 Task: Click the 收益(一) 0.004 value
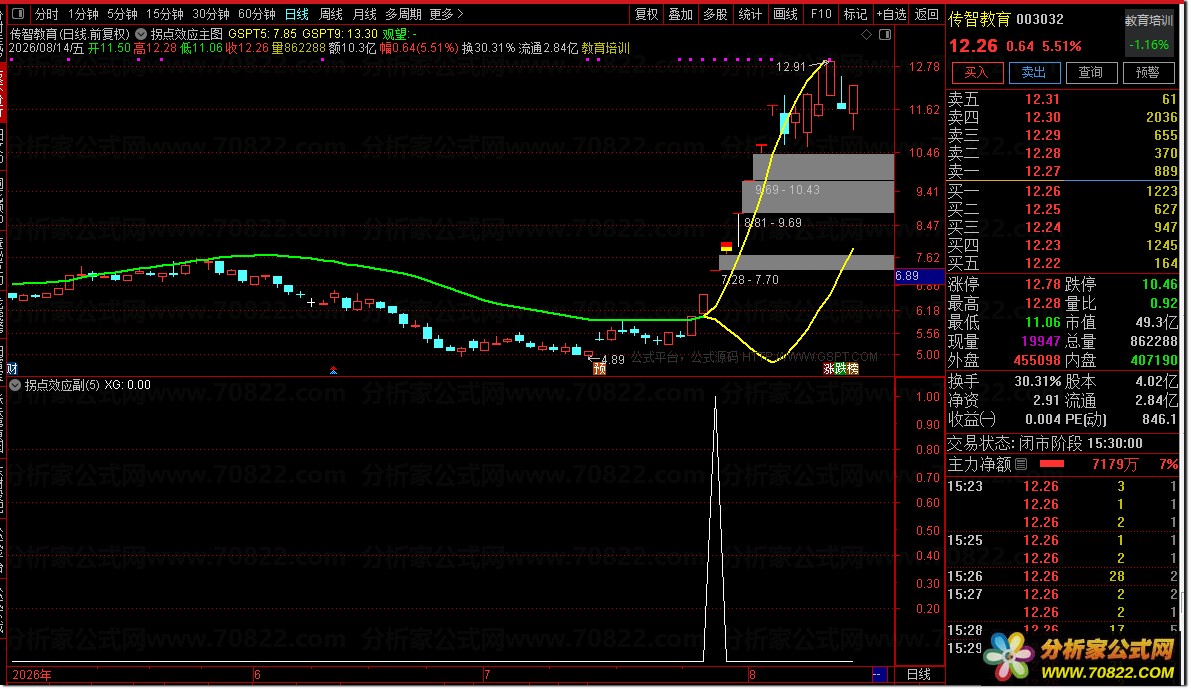click(x=1044, y=419)
